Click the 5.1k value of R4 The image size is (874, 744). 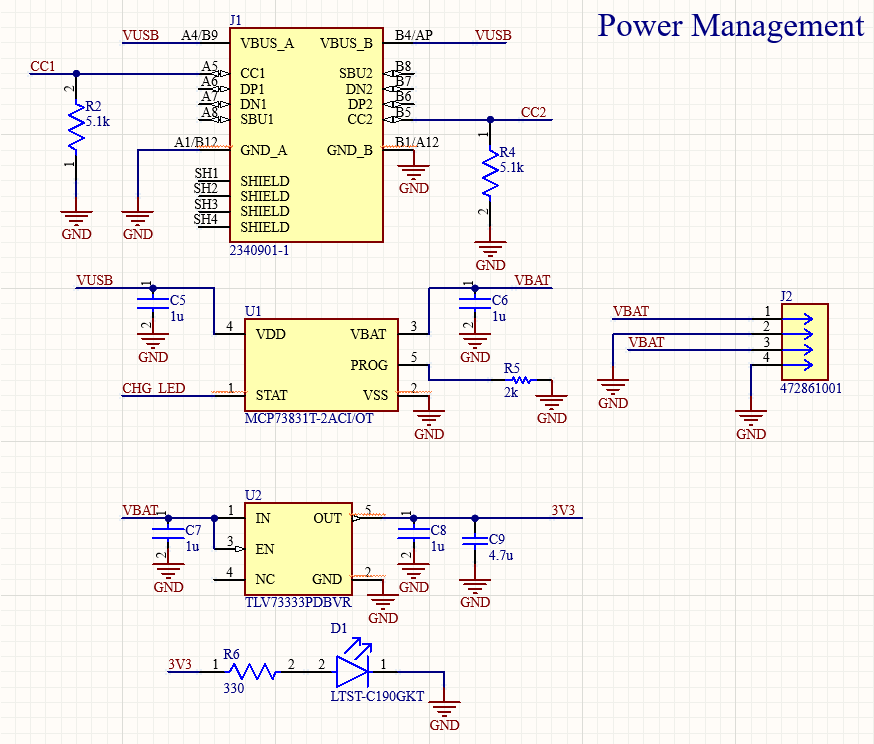click(512, 168)
